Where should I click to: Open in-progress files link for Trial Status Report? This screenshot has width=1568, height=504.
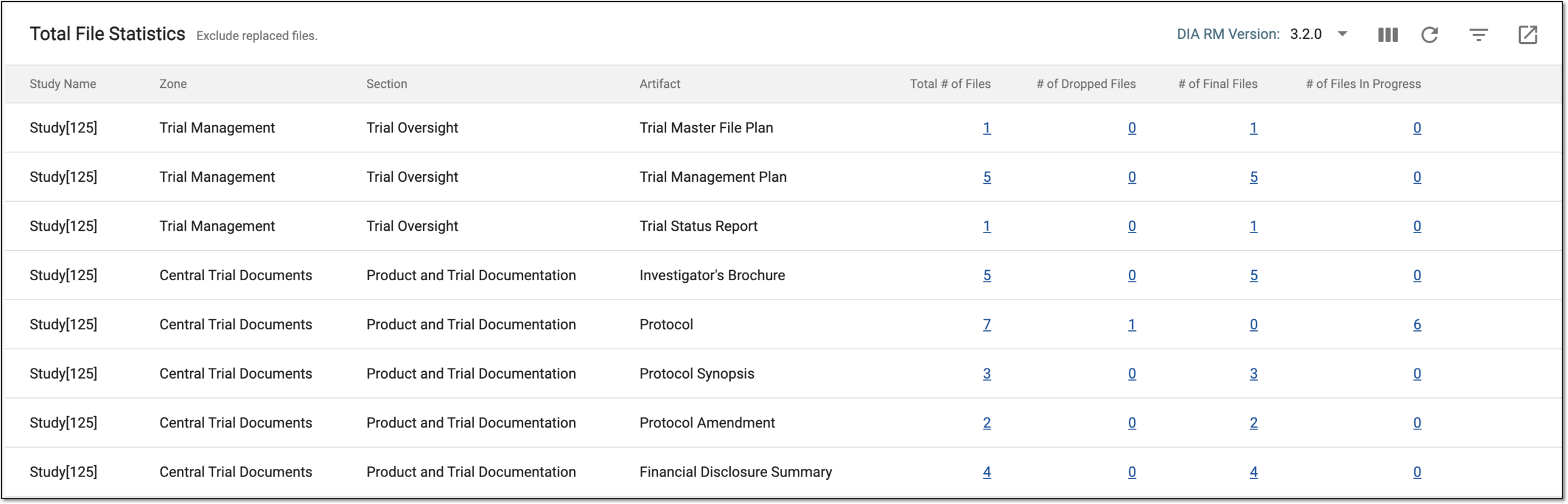1417,226
